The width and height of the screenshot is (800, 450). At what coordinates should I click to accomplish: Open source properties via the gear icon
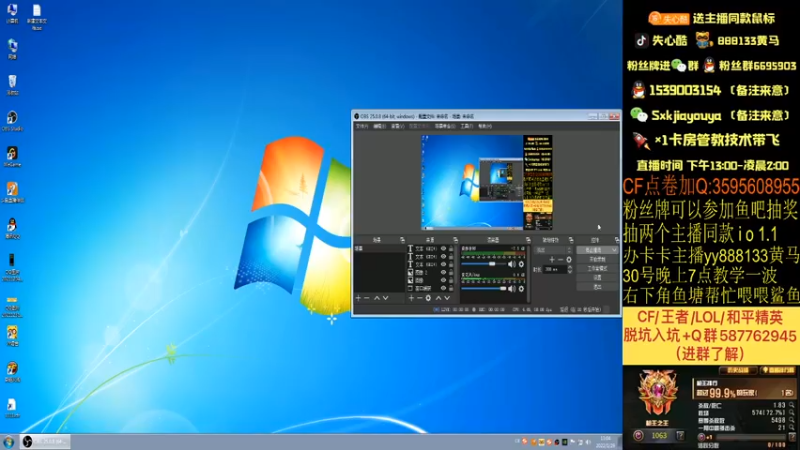pos(428,298)
